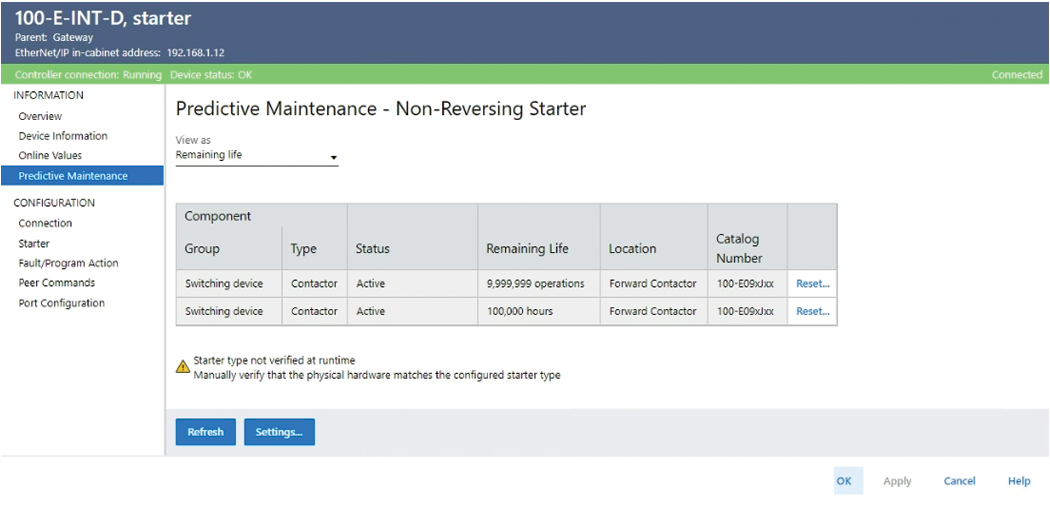Click the Catalog Number column header

tap(739, 248)
